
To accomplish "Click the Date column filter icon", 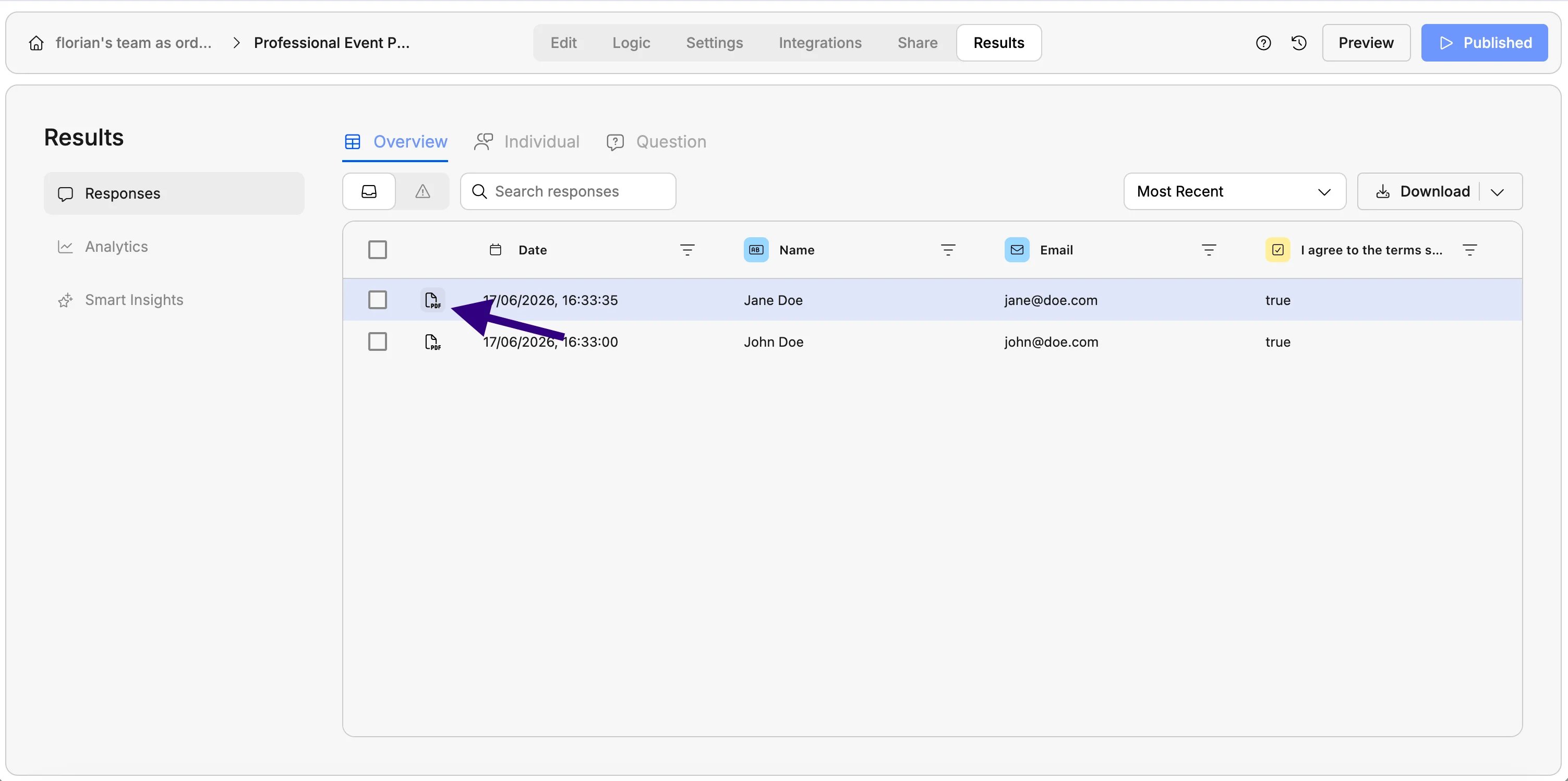I will point(687,250).
